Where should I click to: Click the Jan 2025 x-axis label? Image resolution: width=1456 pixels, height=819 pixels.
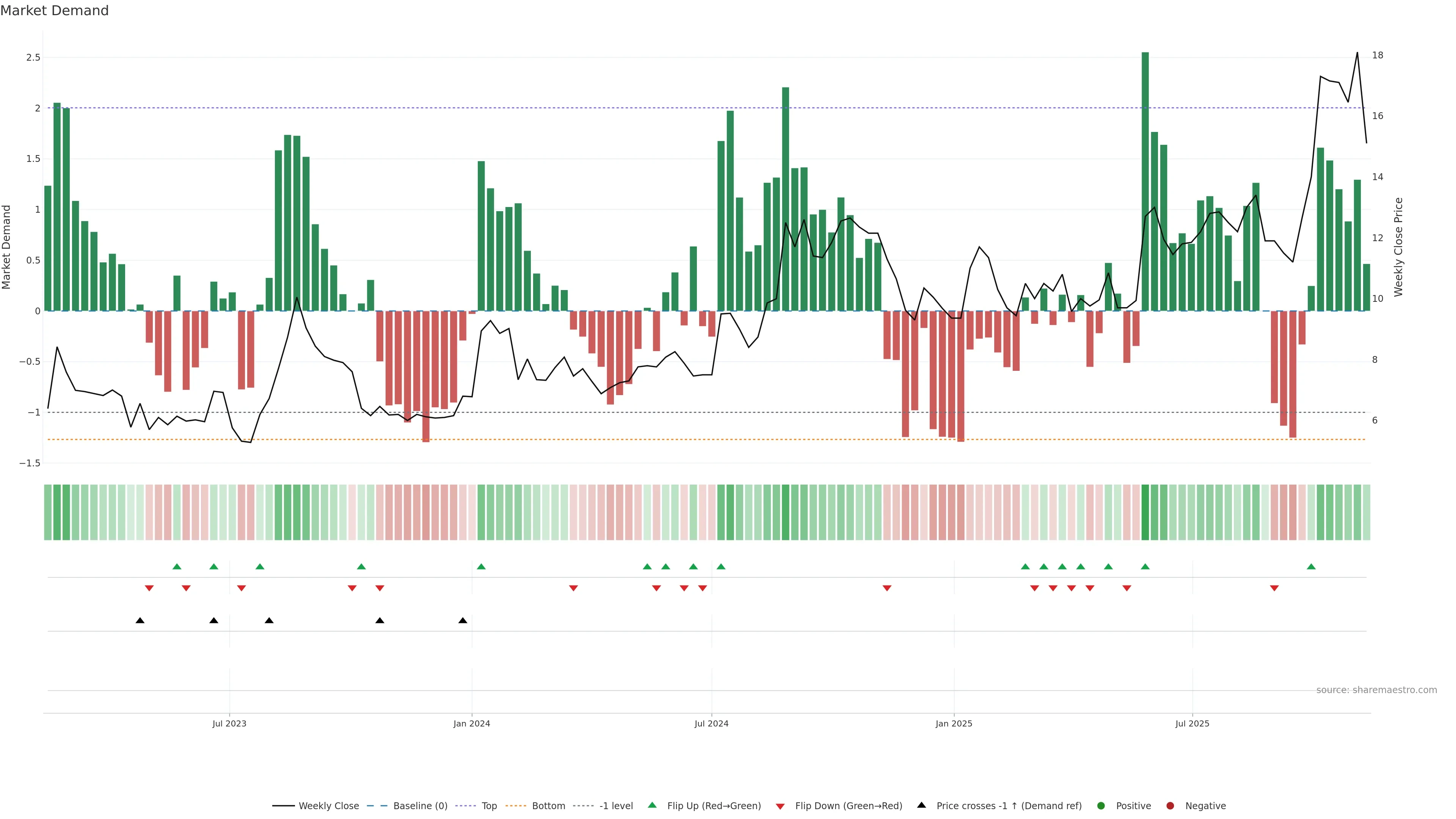tap(954, 724)
